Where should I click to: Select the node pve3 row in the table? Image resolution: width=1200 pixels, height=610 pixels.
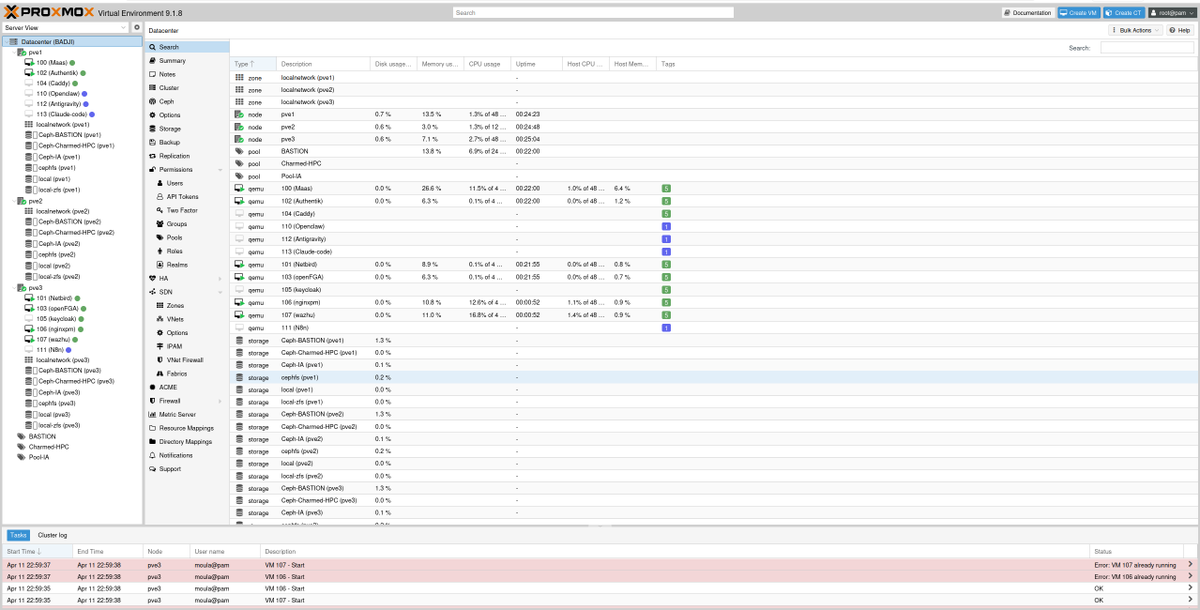(x=714, y=139)
